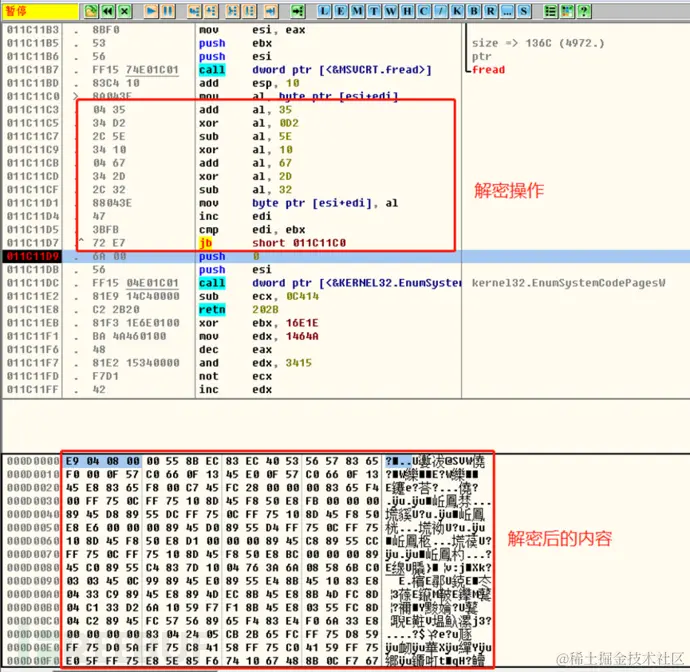
Task: Click the 'size => 136C (4972.)' comment
Action: (538, 43)
